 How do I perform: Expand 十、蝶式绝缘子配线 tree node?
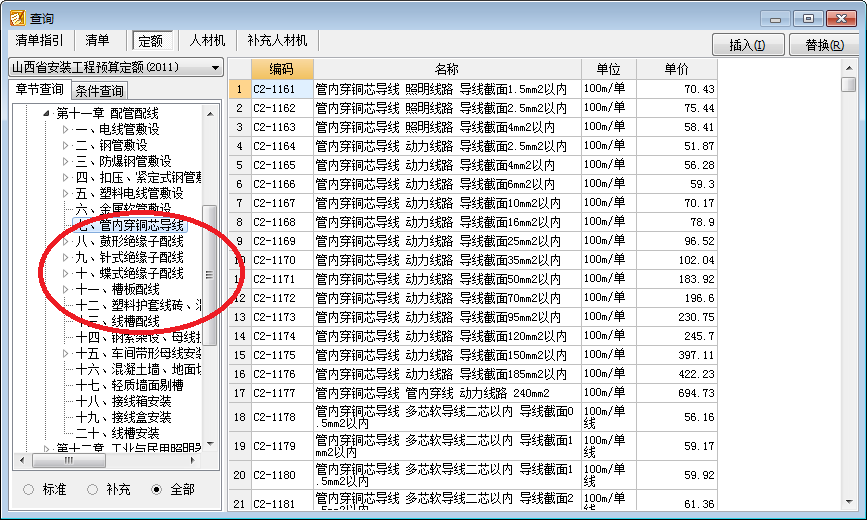point(65,273)
